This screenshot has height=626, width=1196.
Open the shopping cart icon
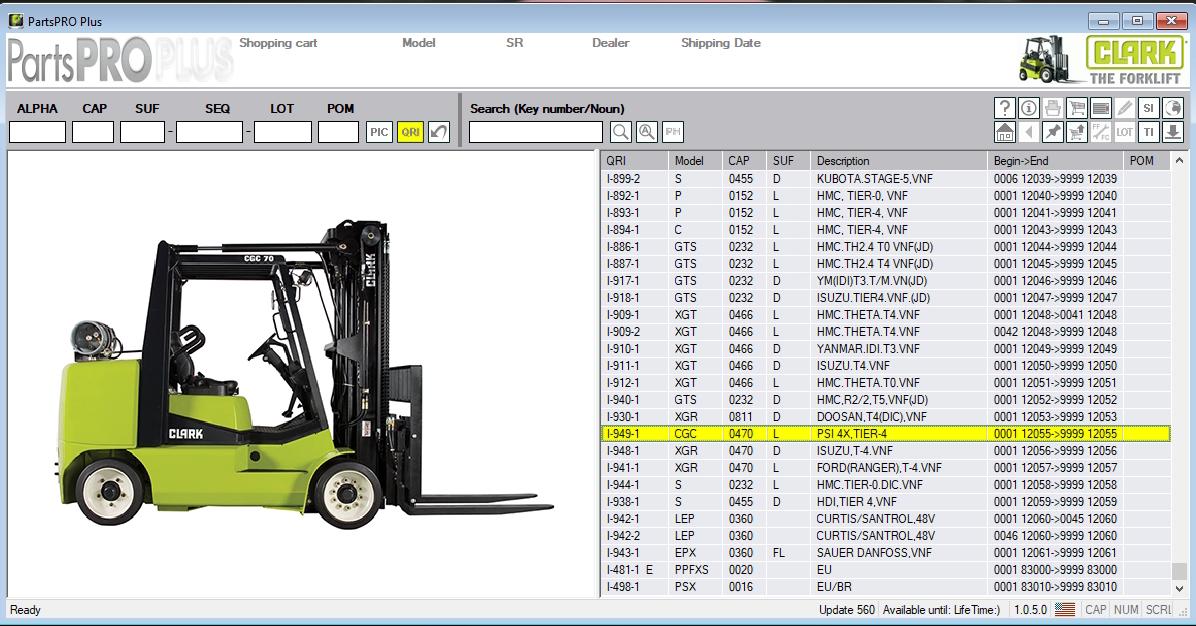[1076, 108]
